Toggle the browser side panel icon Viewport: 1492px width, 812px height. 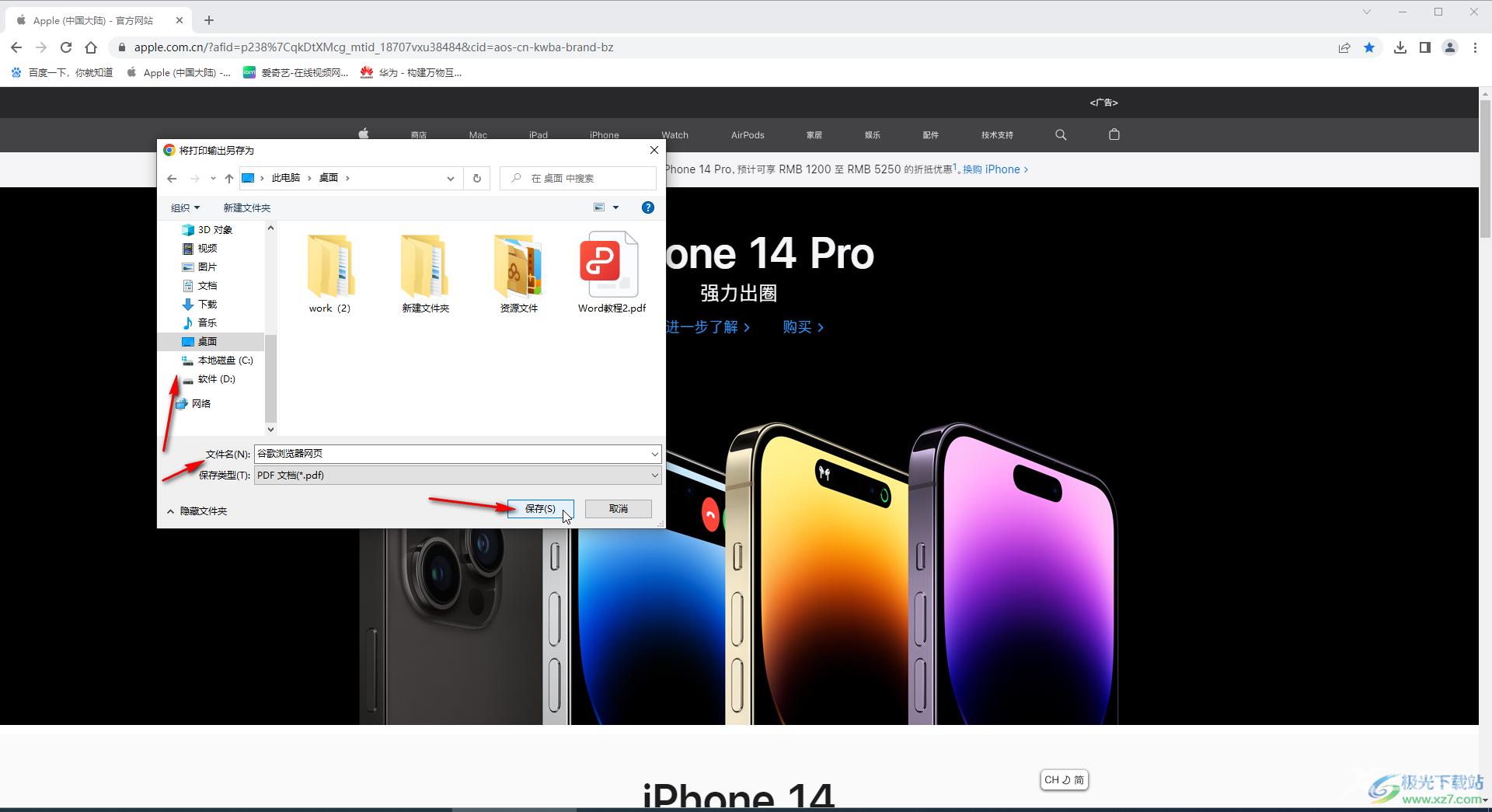point(1425,47)
